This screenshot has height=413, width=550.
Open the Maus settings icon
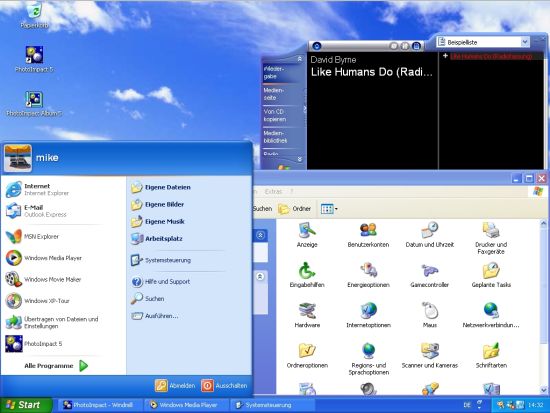coord(430,315)
